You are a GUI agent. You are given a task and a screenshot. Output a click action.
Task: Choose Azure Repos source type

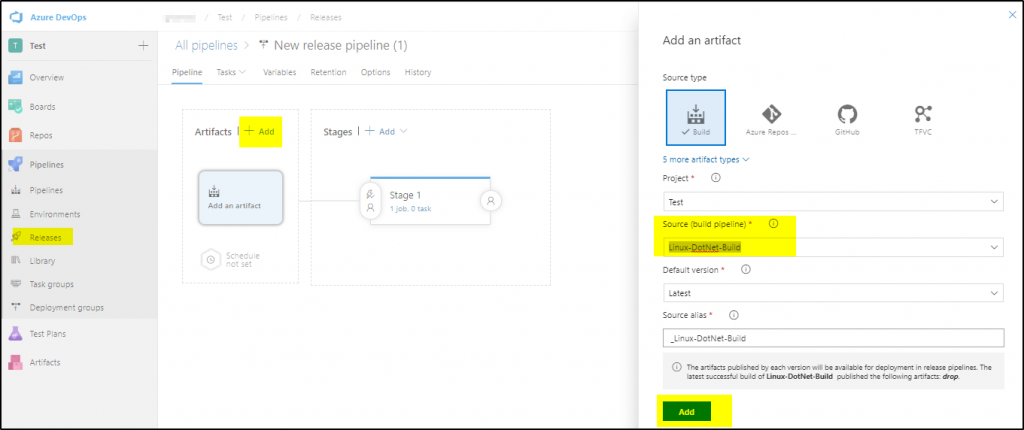point(771,117)
